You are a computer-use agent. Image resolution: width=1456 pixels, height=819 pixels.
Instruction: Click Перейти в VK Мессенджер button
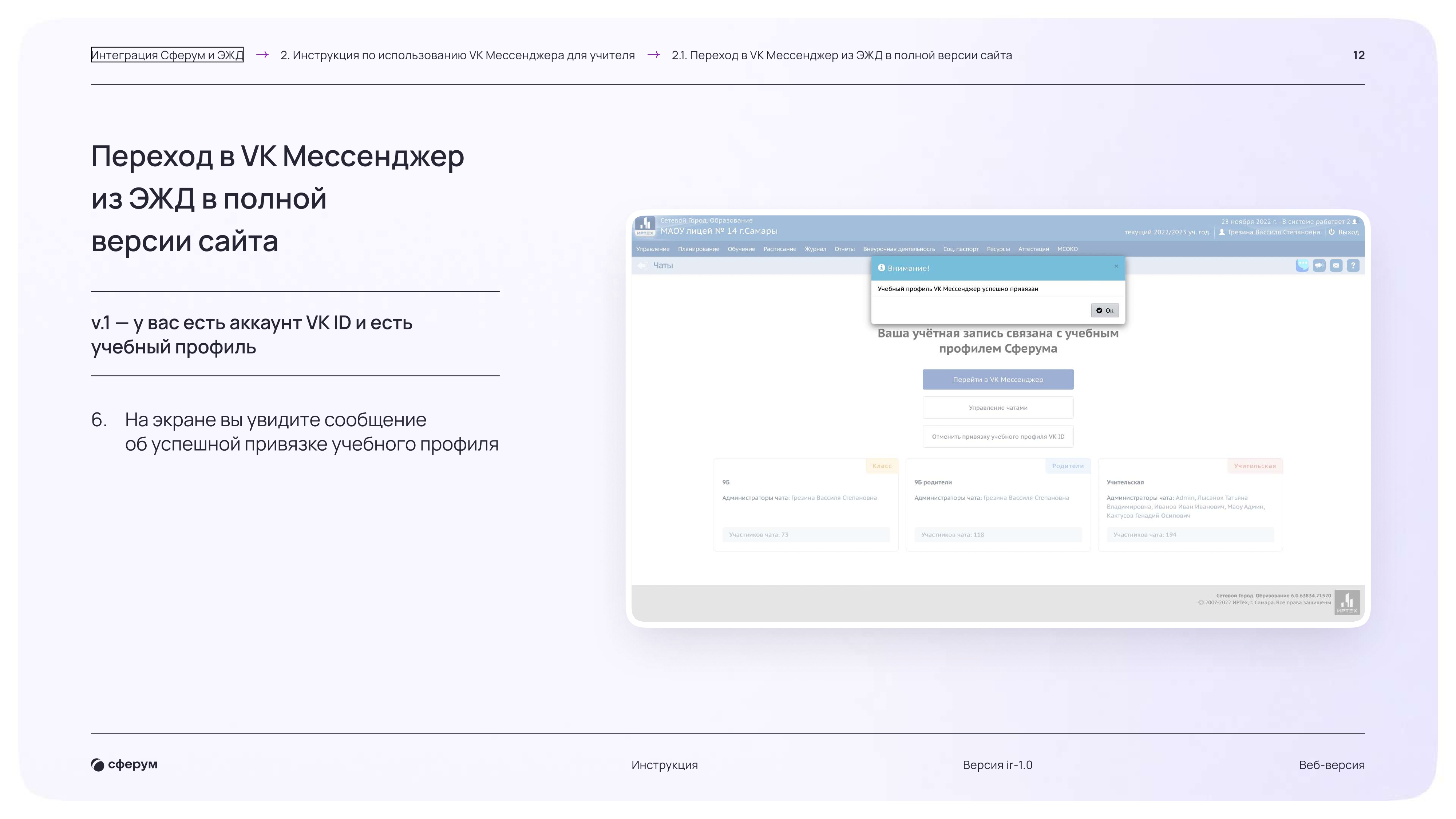point(998,380)
